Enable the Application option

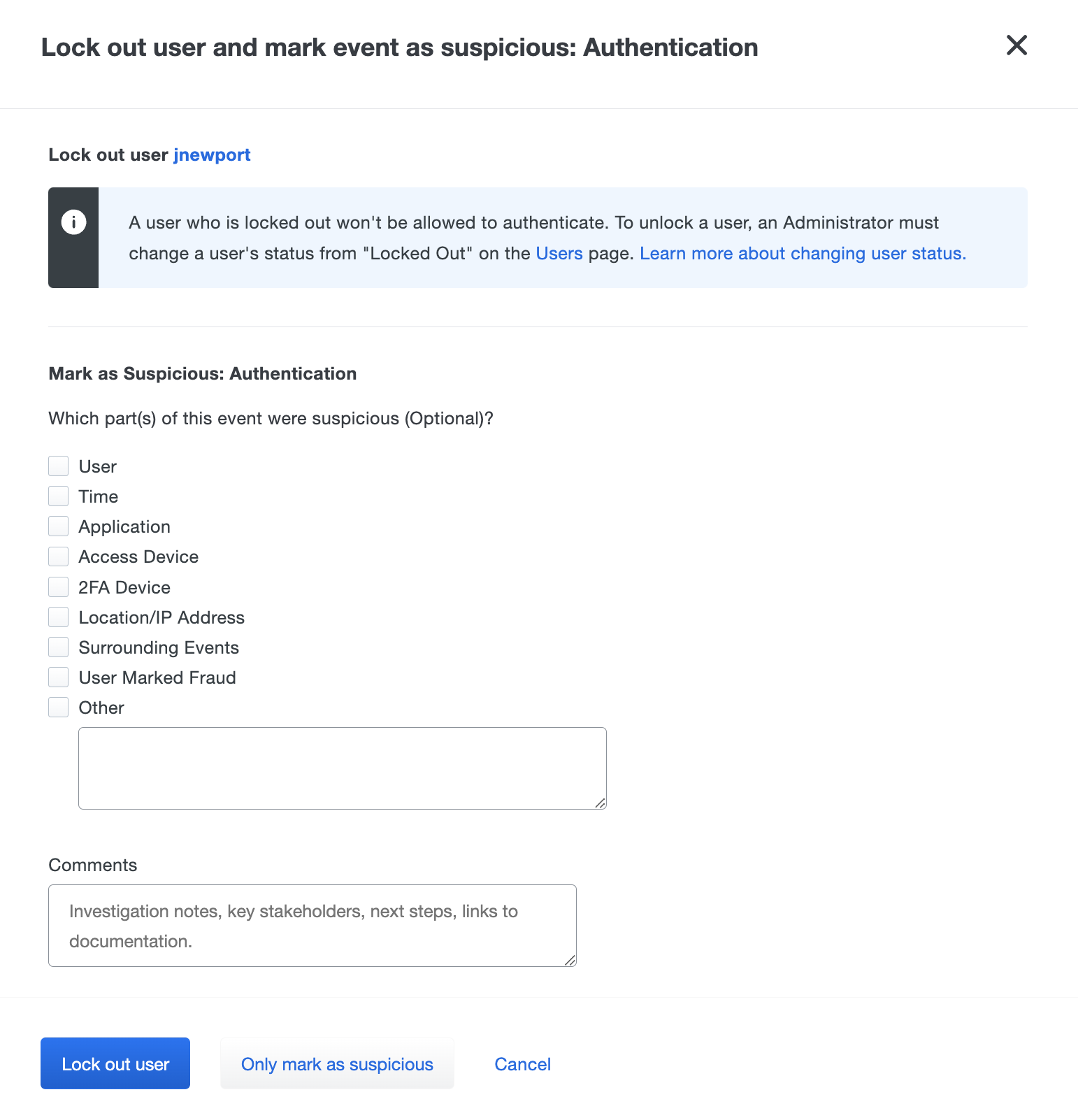(58, 525)
